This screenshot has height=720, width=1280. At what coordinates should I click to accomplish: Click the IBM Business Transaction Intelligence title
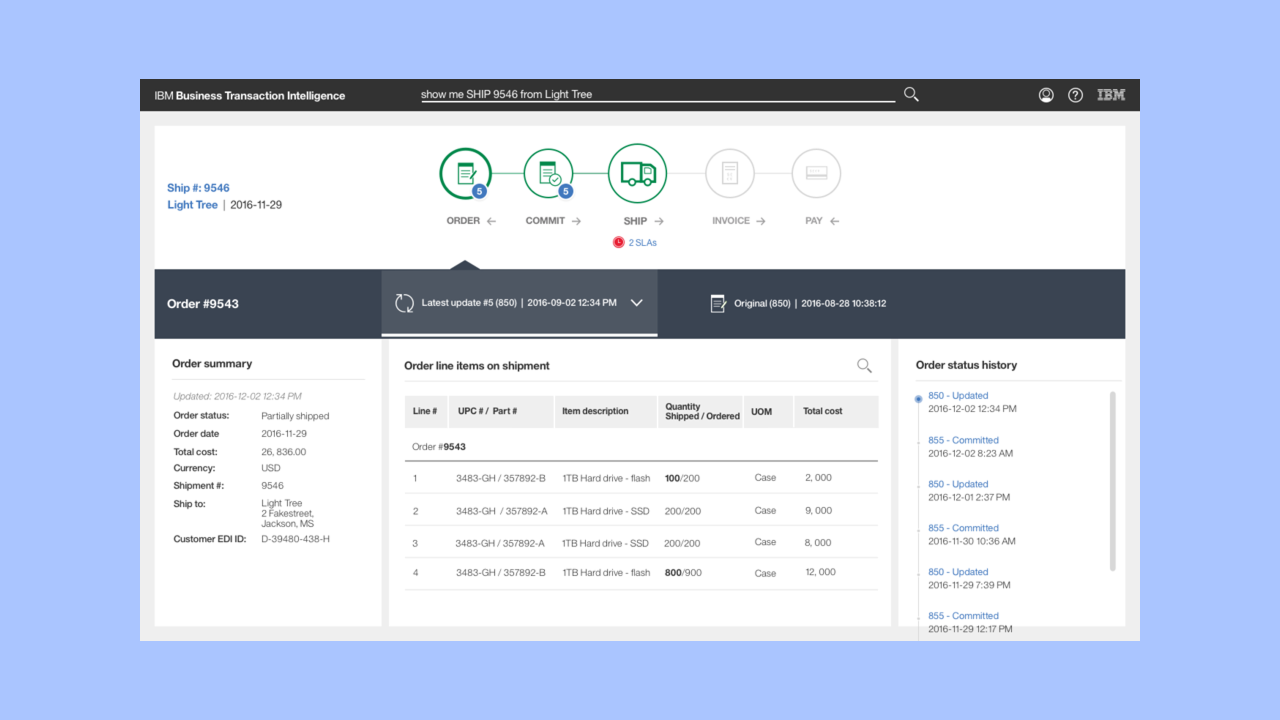click(250, 96)
